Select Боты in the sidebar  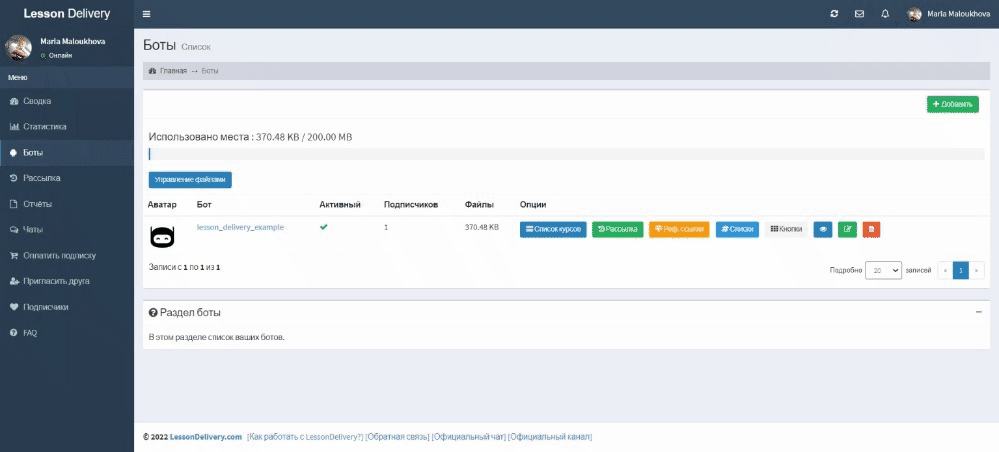(67, 153)
